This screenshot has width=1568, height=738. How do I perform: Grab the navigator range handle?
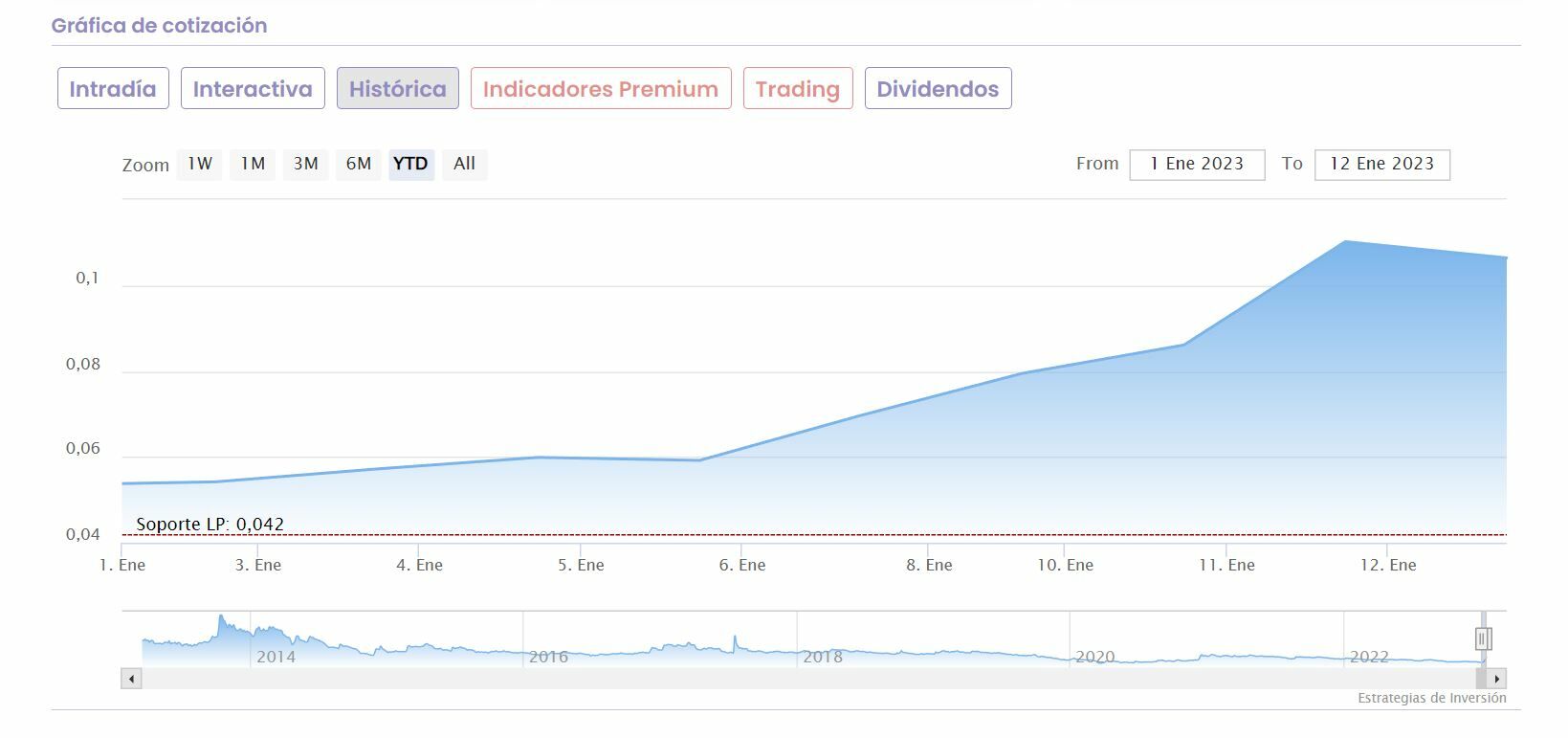[1483, 637]
